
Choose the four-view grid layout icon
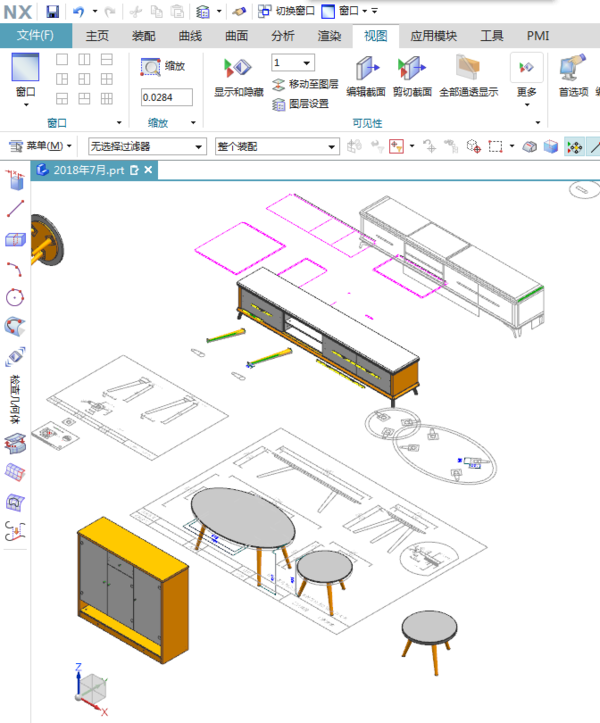[107, 79]
